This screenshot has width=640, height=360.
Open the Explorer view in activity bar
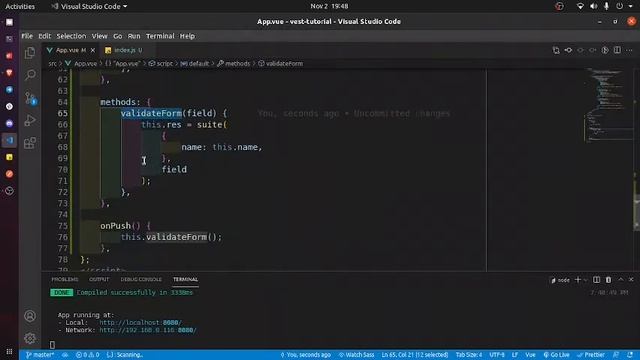click(x=30, y=53)
